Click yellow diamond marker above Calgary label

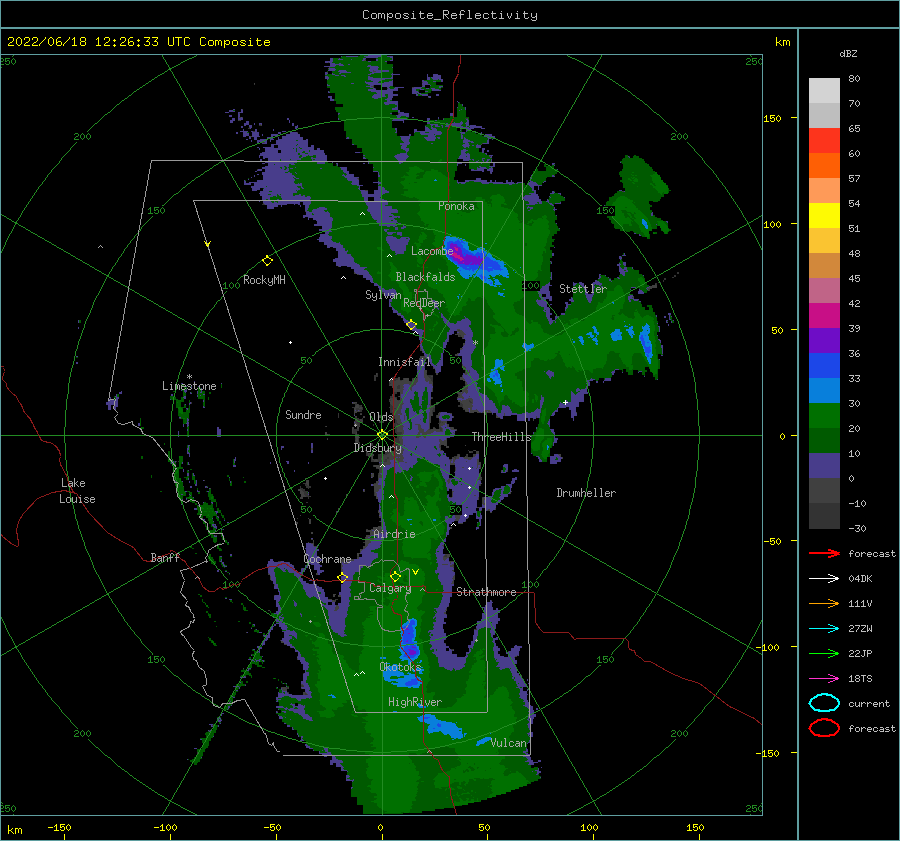pyautogui.click(x=395, y=576)
